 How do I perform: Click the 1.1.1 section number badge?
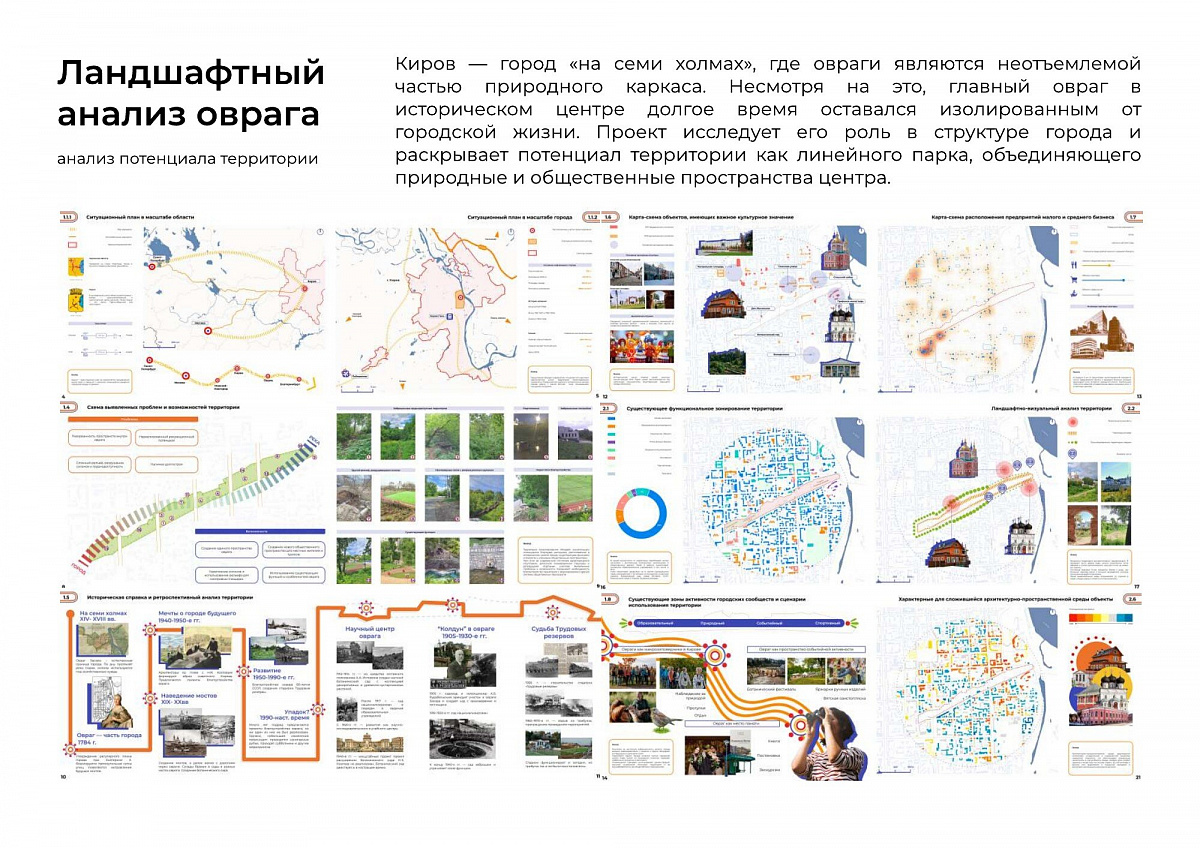(69, 217)
